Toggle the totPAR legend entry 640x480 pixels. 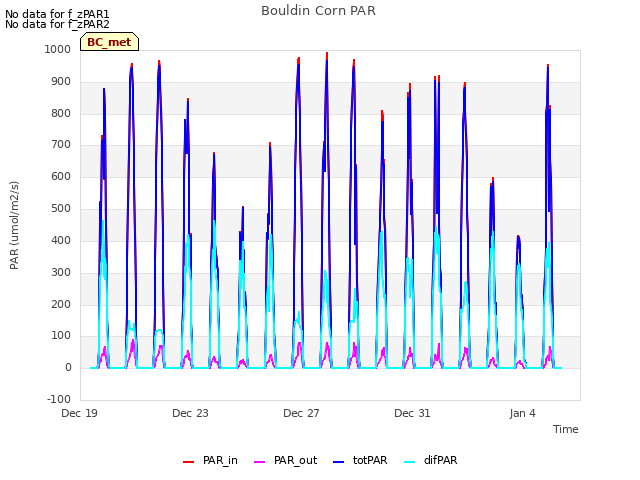point(360,460)
